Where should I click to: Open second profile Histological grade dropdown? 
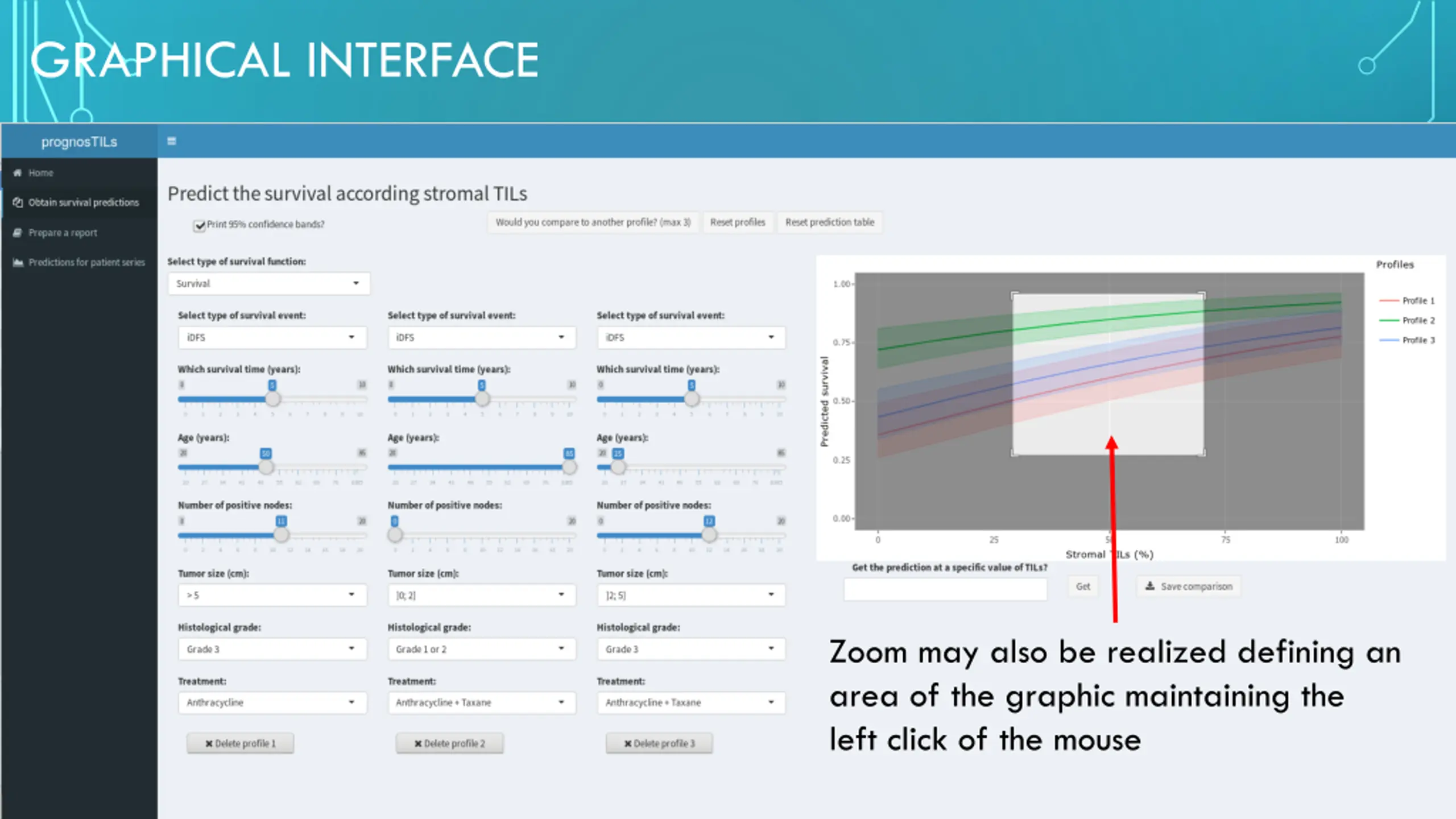pyautogui.click(x=481, y=649)
